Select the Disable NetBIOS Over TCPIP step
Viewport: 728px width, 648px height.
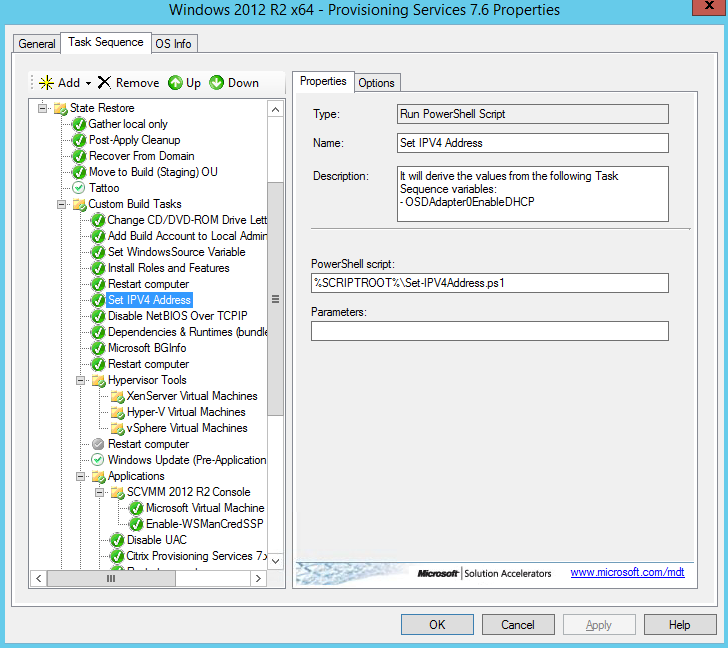177,316
